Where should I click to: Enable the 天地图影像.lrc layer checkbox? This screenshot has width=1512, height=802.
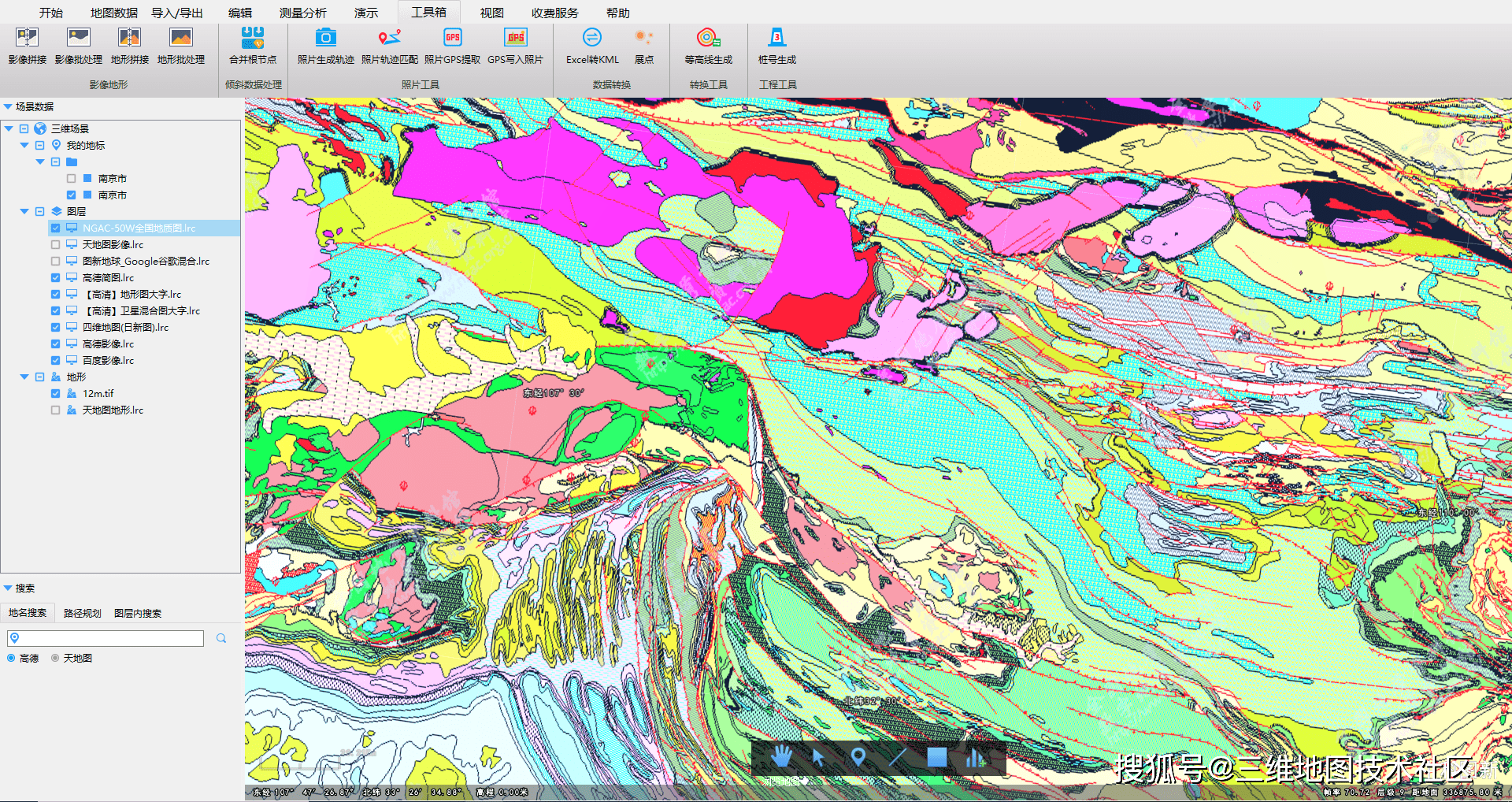click(55, 244)
